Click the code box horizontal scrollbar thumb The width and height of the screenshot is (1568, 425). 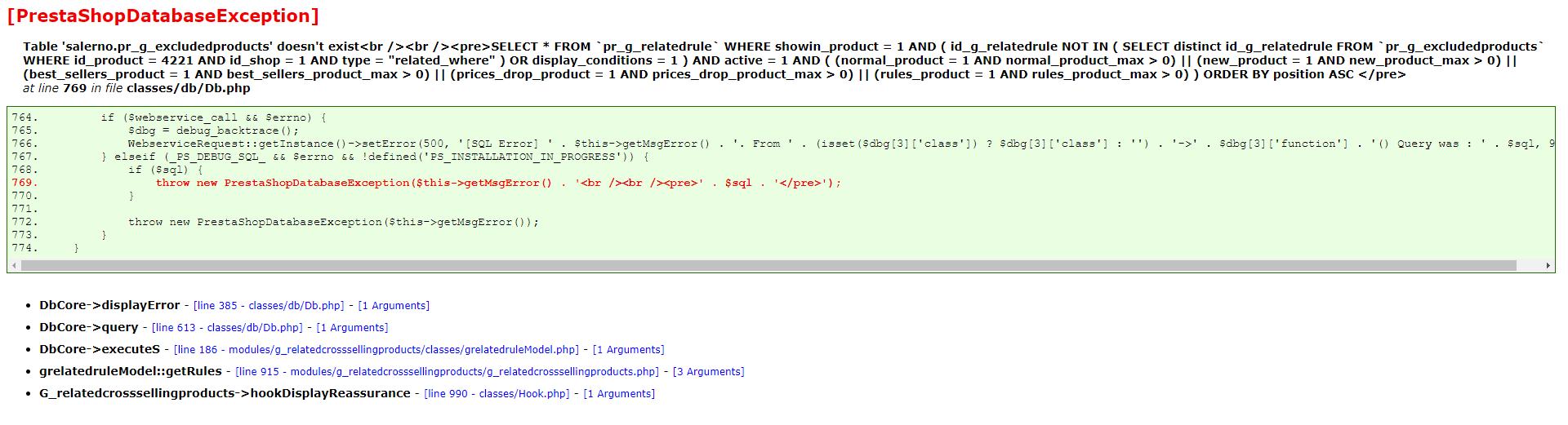click(x=768, y=265)
